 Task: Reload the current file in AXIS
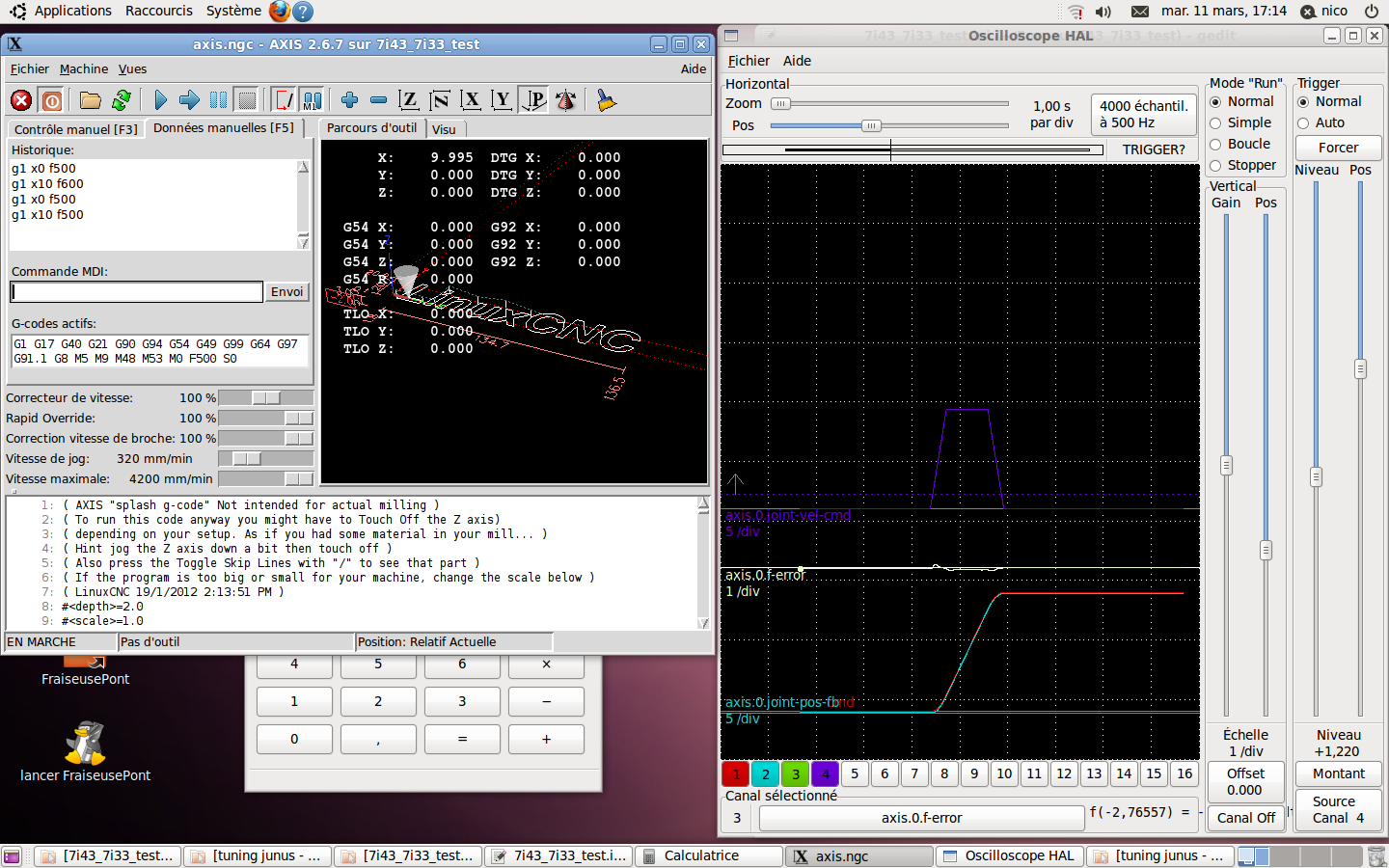pyautogui.click(x=122, y=100)
